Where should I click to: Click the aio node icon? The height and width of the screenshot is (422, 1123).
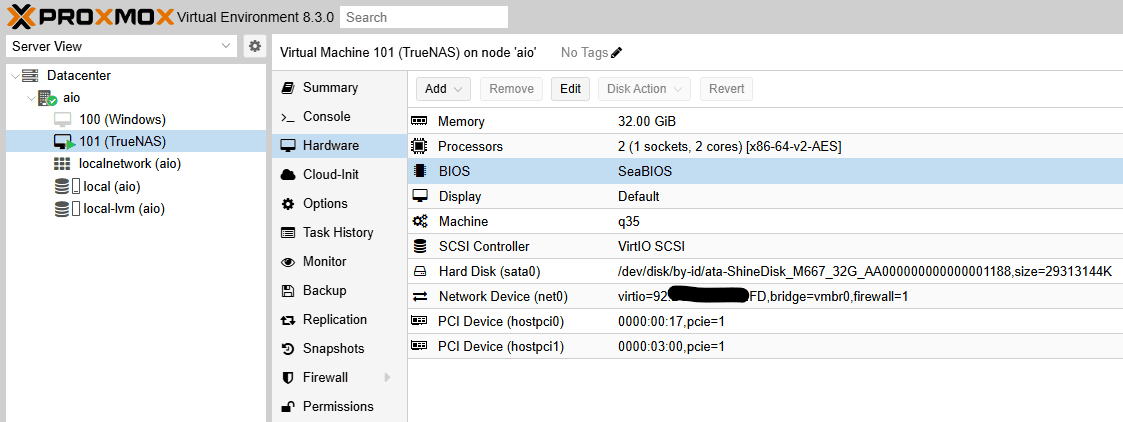click(48, 98)
